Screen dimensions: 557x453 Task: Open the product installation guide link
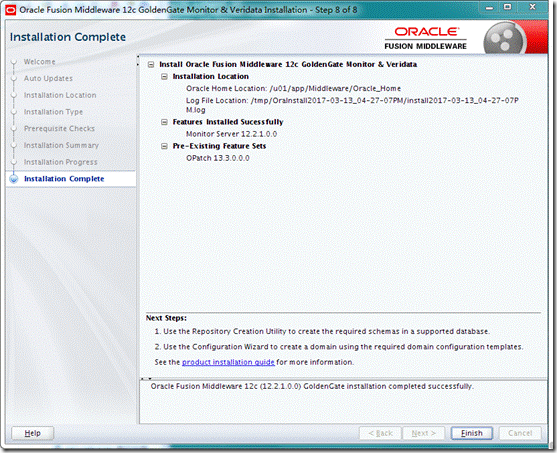228,362
